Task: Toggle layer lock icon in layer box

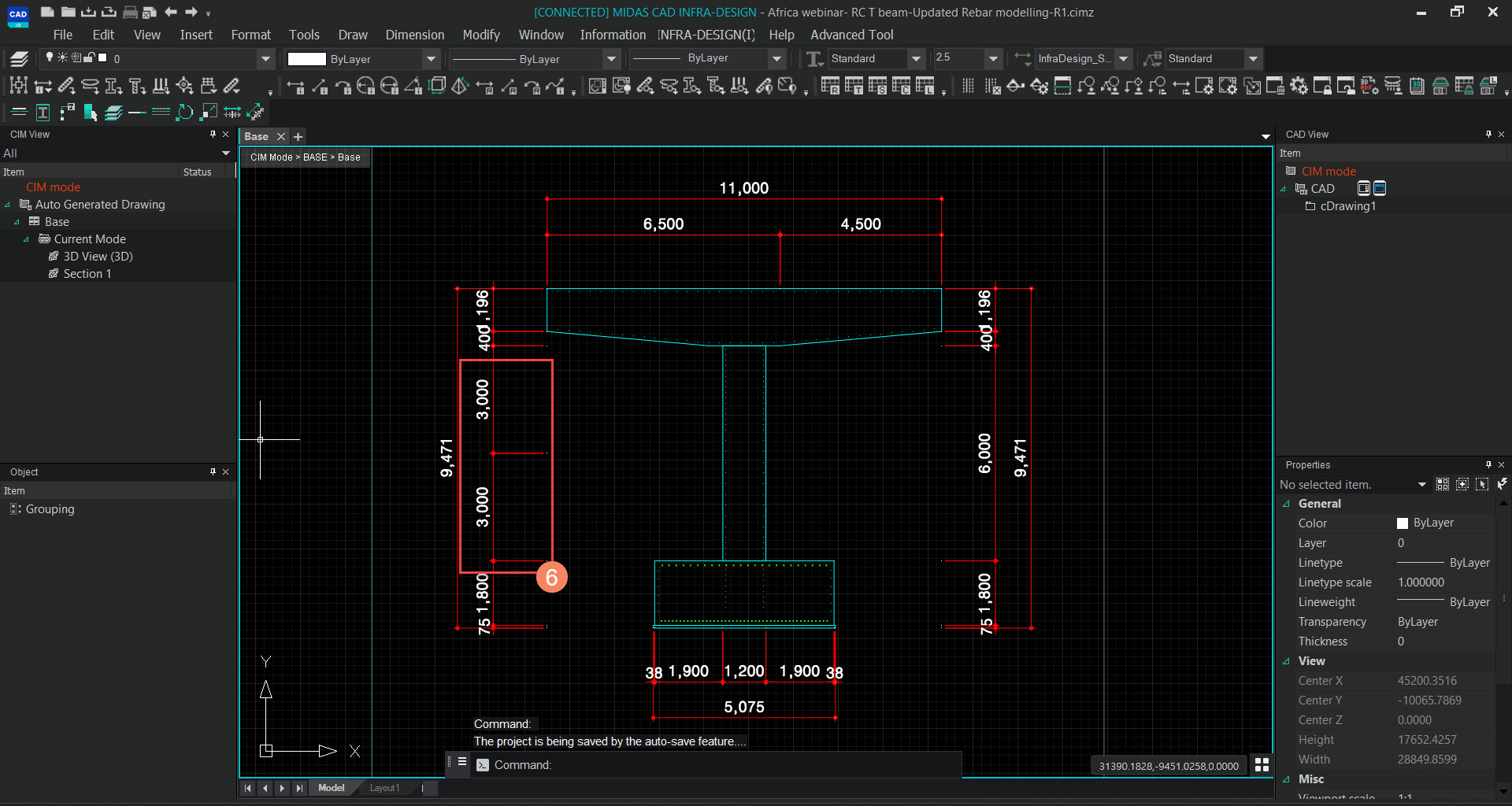Action: 89,57
